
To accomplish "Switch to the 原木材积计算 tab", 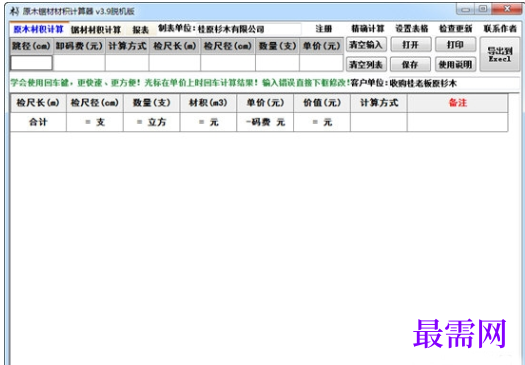I will click(x=39, y=29).
